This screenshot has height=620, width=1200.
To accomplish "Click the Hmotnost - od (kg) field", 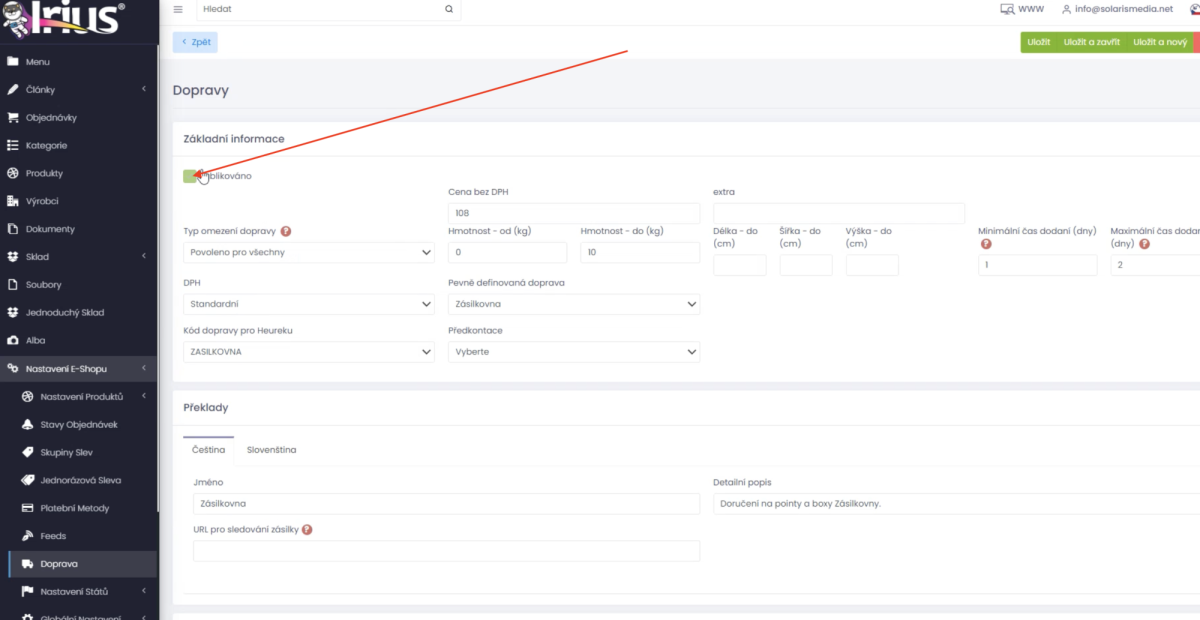I will click(x=508, y=252).
